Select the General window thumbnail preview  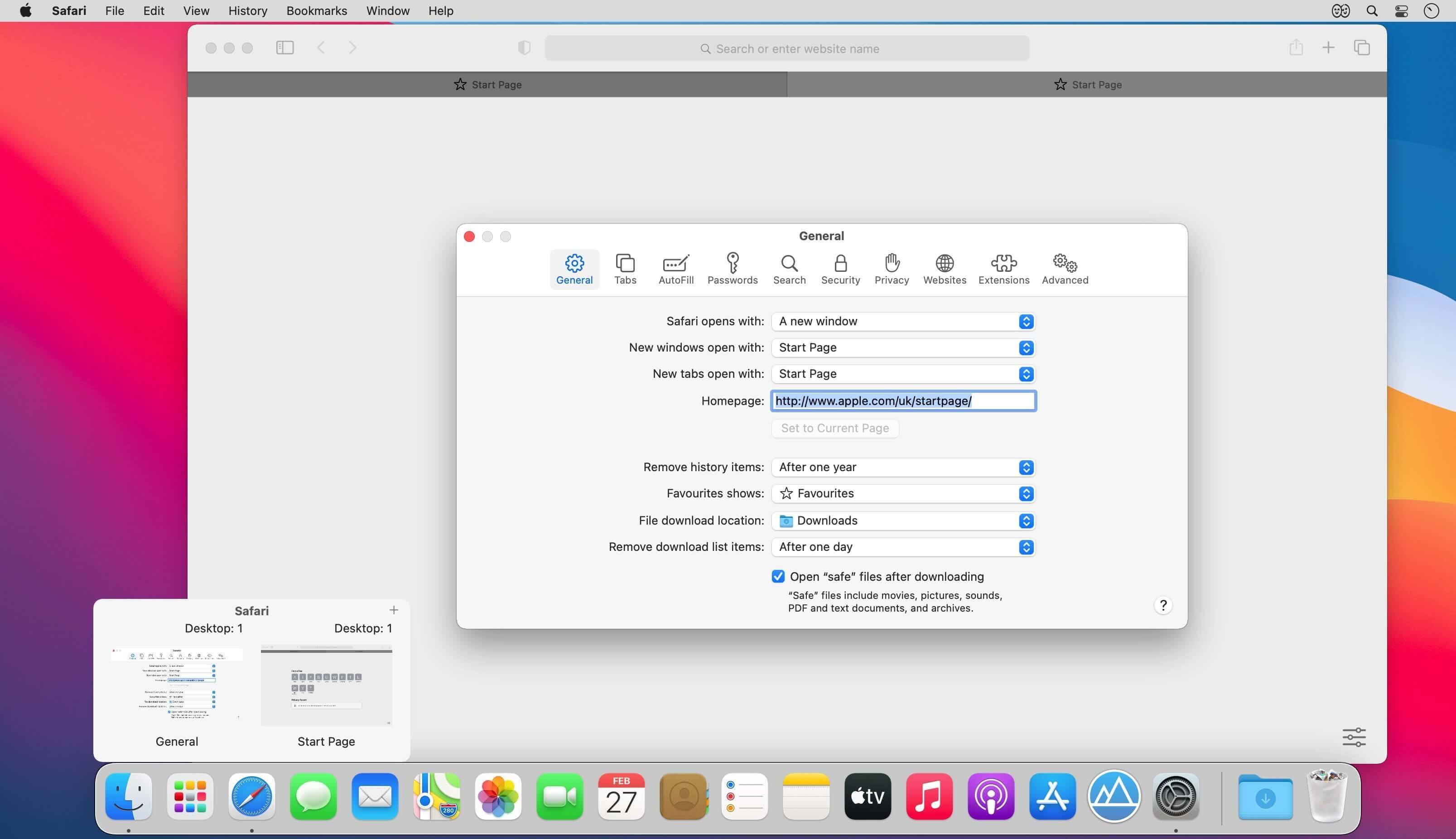click(x=177, y=685)
